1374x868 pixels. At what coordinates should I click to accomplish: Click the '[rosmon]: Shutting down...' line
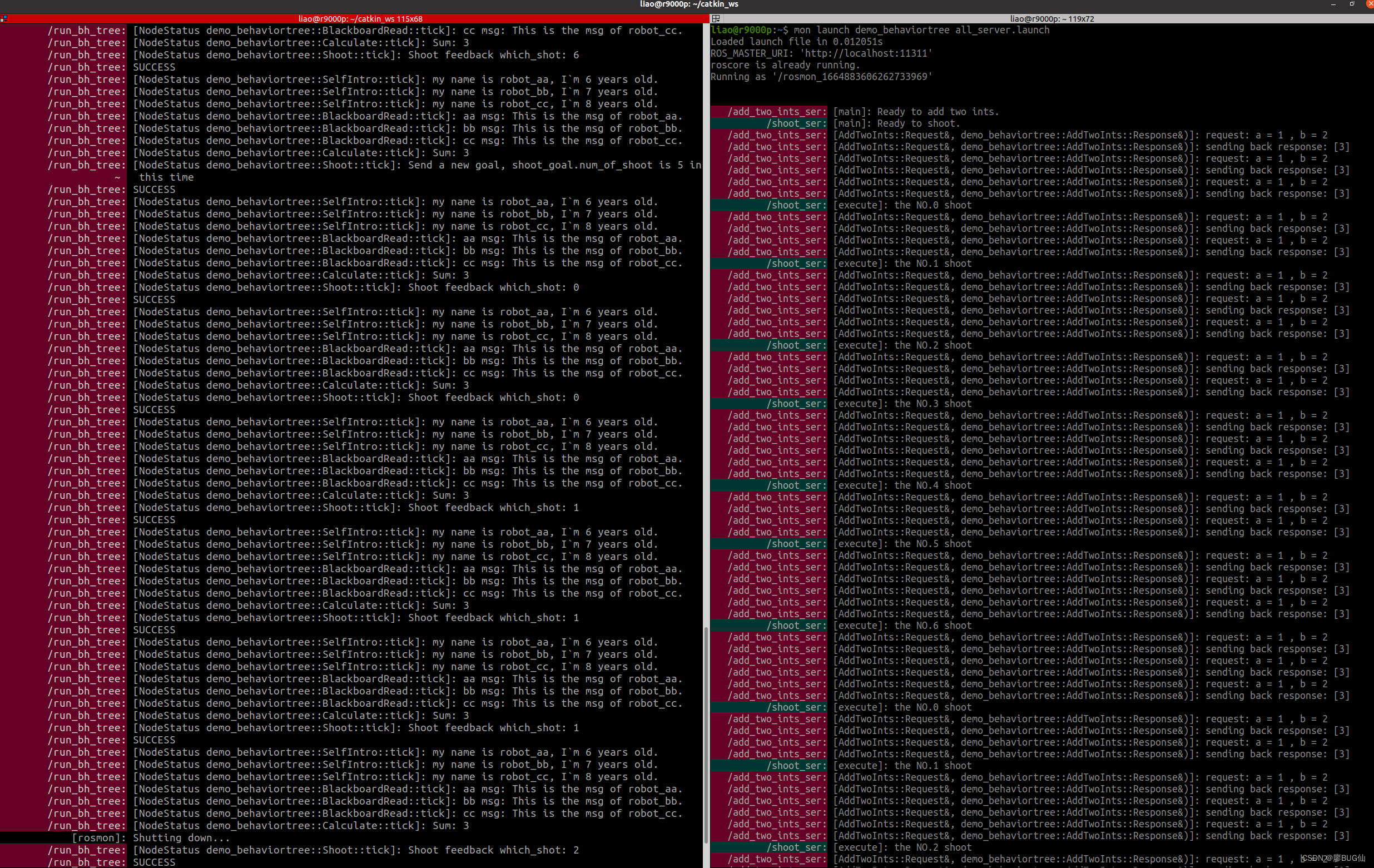151,838
